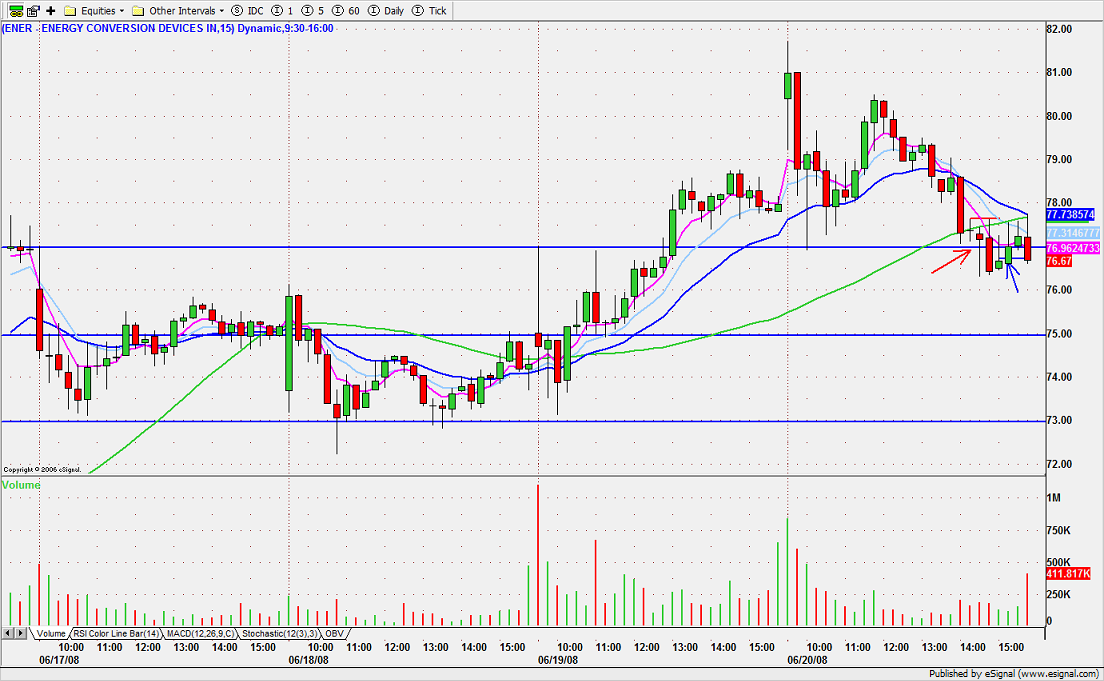
Task: Select the IDC symbol button
Action: point(247,11)
